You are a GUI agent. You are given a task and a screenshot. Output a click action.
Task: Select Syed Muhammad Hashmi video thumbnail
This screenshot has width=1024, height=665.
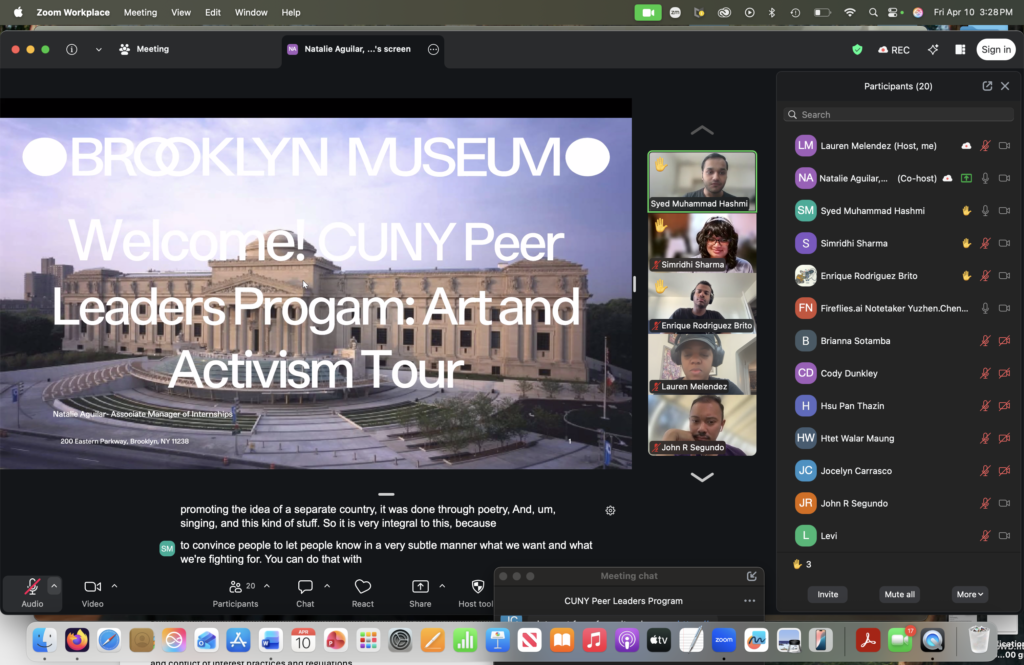[702, 182]
